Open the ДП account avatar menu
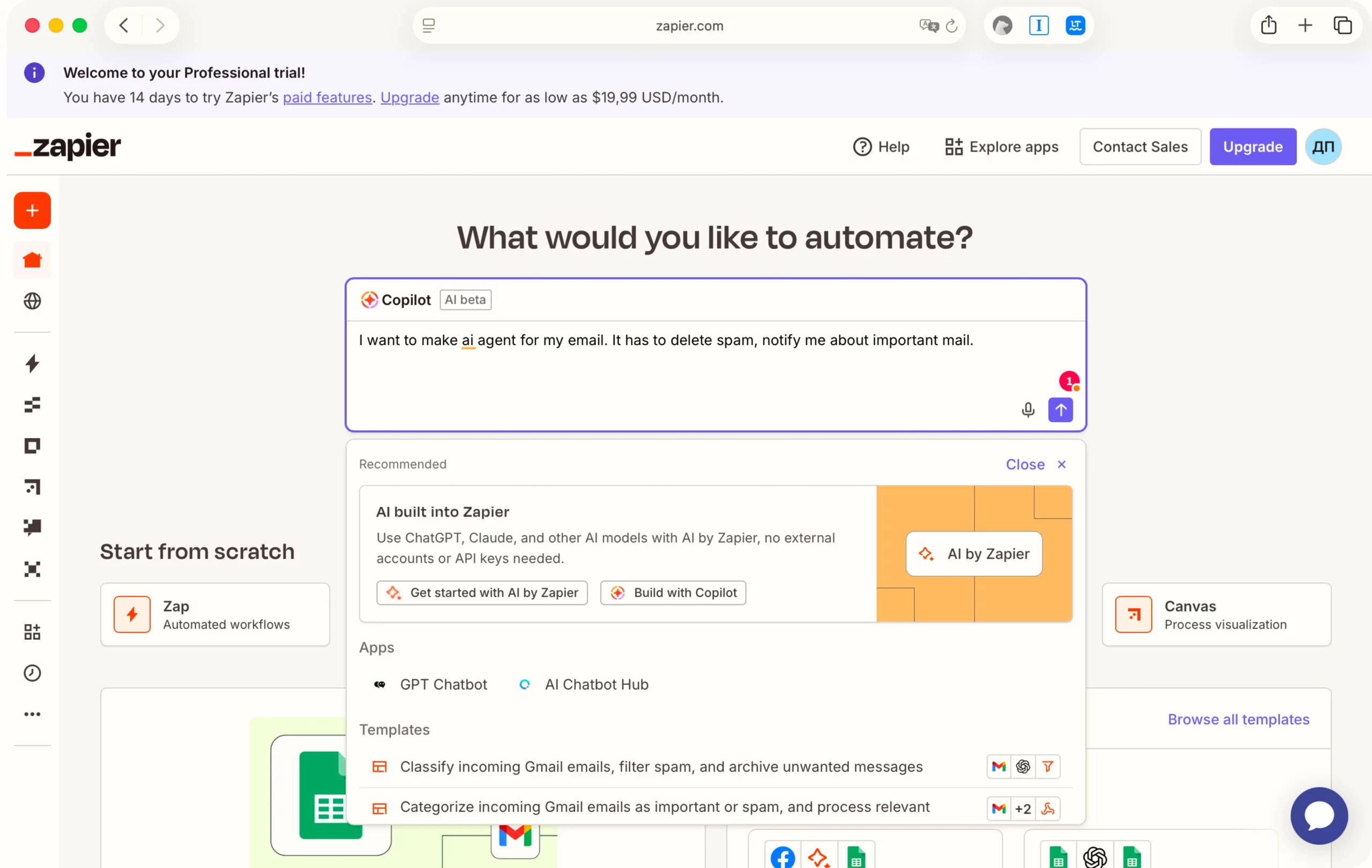Image resolution: width=1372 pixels, height=868 pixels. [x=1323, y=147]
